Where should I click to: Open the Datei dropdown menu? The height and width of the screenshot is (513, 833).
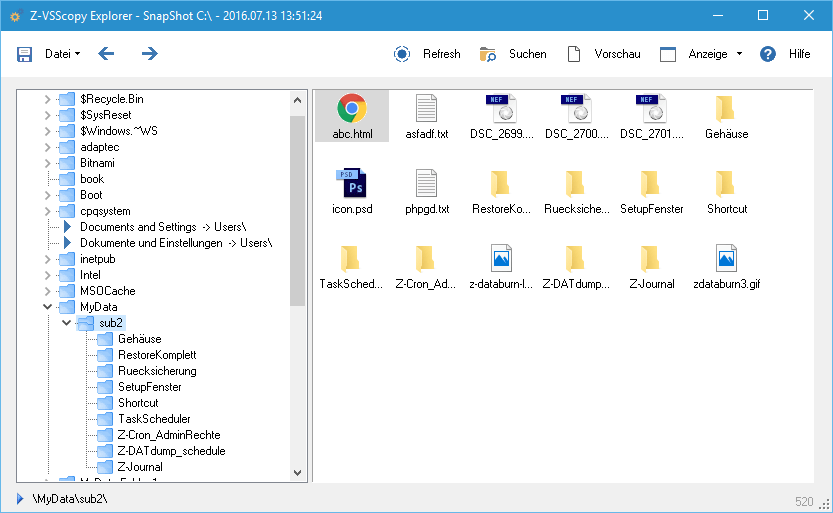pos(63,54)
